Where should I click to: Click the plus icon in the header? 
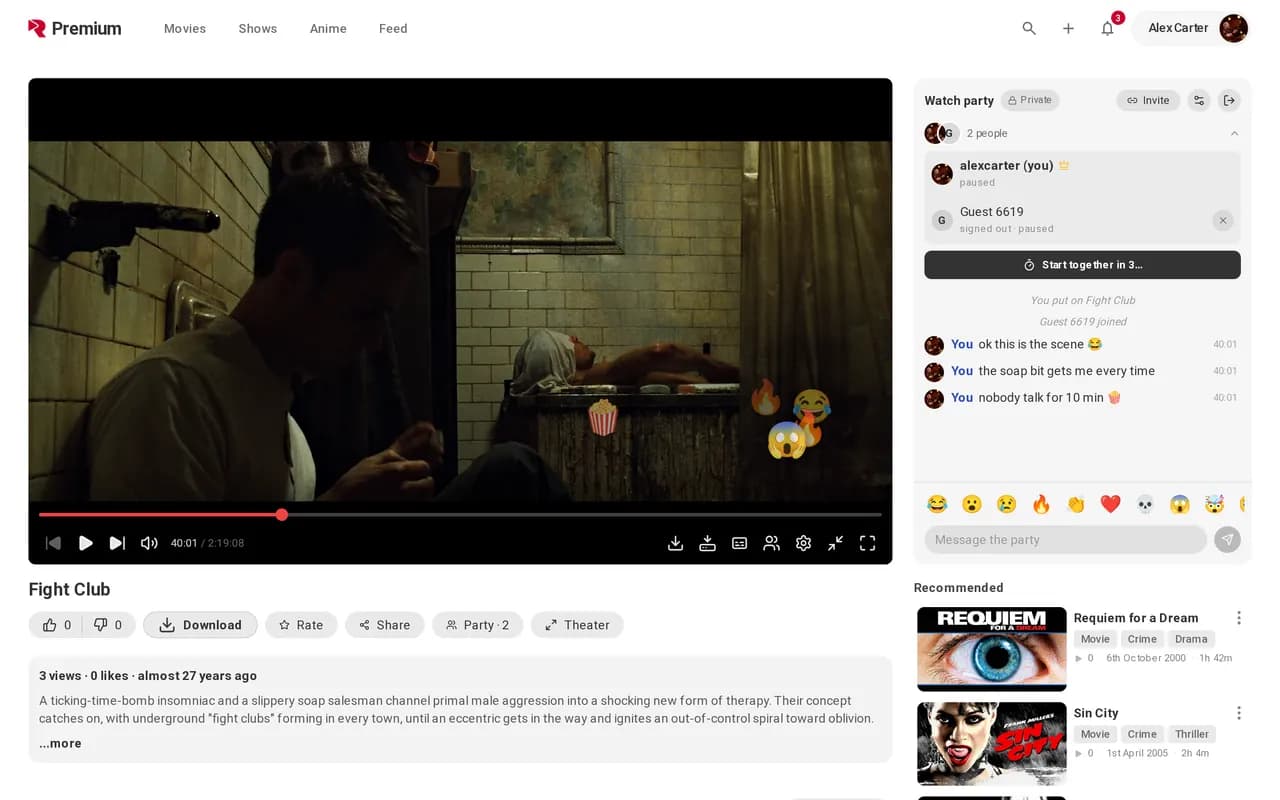coord(1068,28)
